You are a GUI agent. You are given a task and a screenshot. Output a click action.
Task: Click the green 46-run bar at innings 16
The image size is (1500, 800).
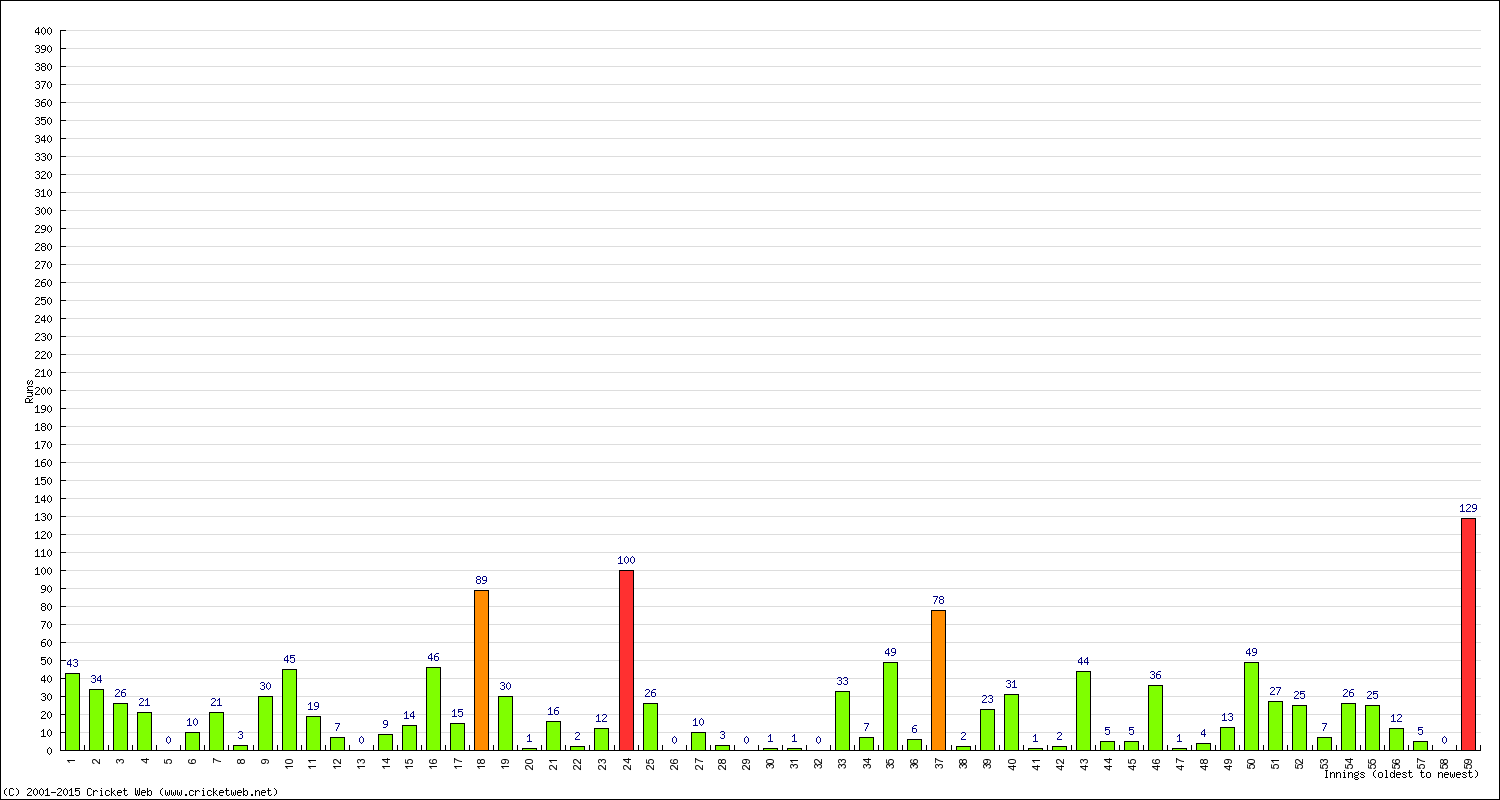pyautogui.click(x=433, y=709)
